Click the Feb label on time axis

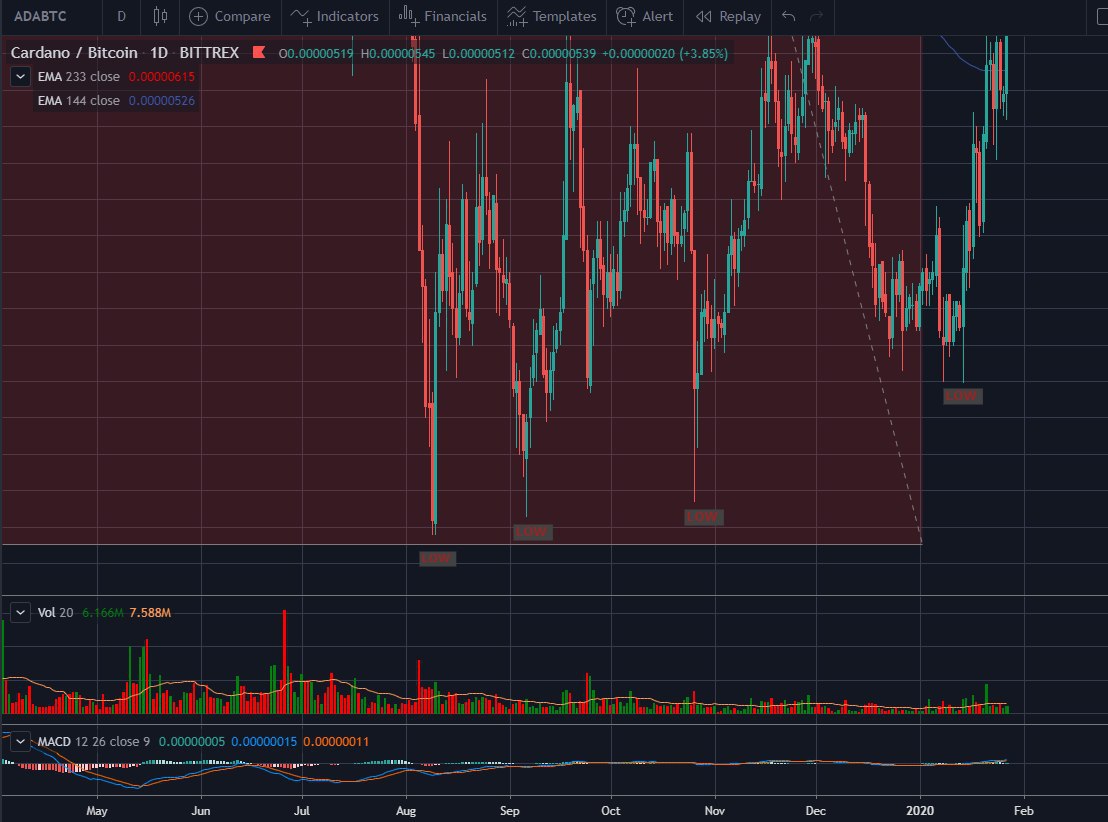coord(1023,811)
